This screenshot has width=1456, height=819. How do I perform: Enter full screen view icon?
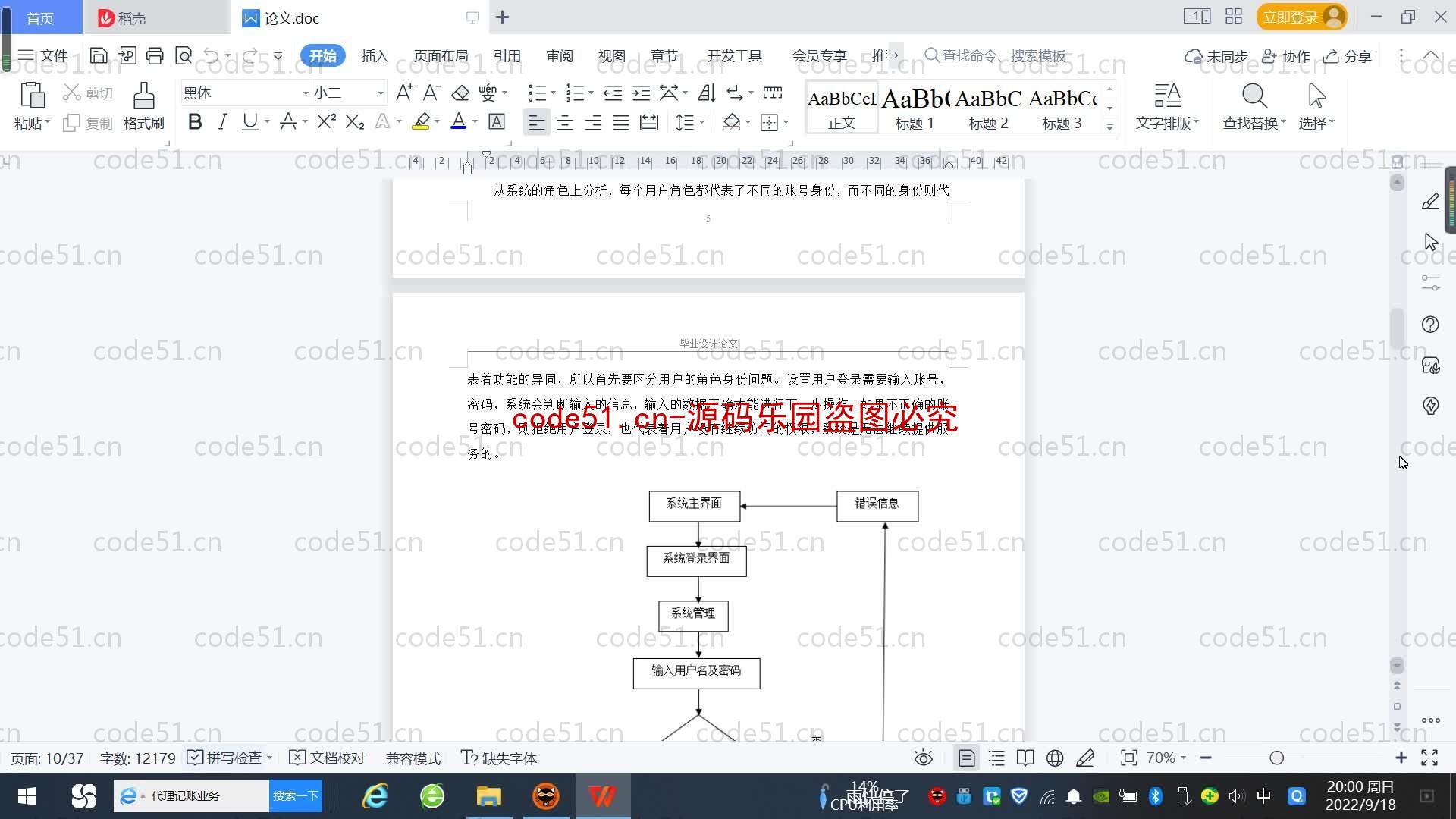pos(1429,758)
